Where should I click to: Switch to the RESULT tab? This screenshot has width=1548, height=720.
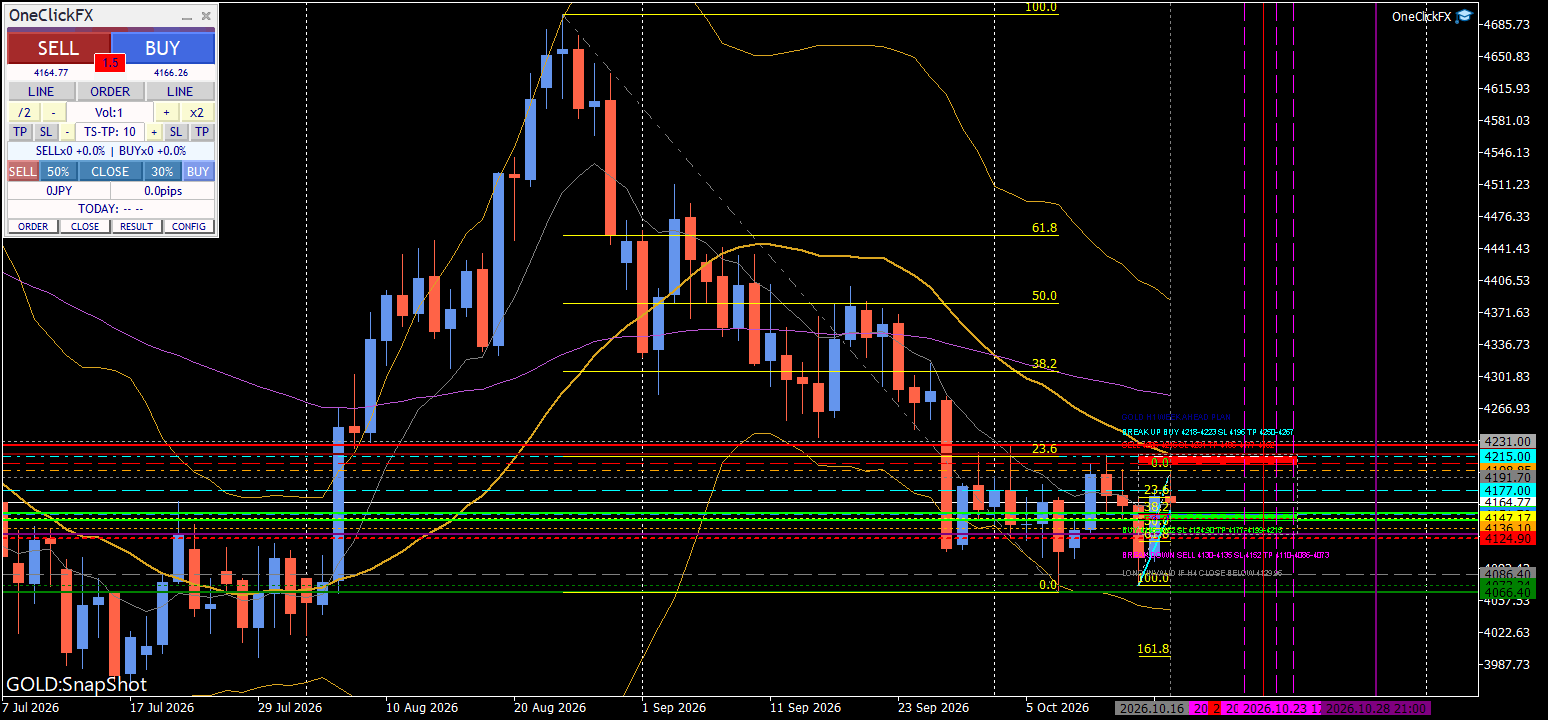[x=137, y=226]
